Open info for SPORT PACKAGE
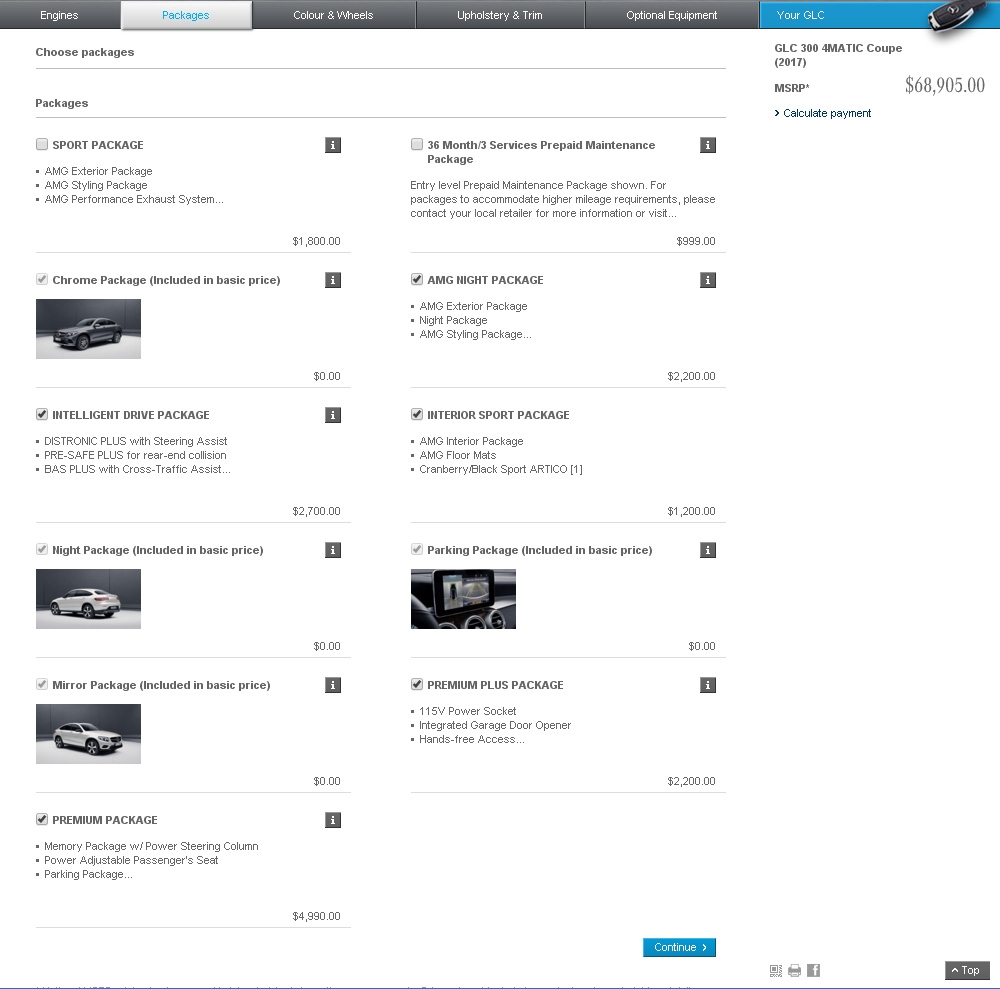The height and width of the screenshot is (989, 1000). 332,145
